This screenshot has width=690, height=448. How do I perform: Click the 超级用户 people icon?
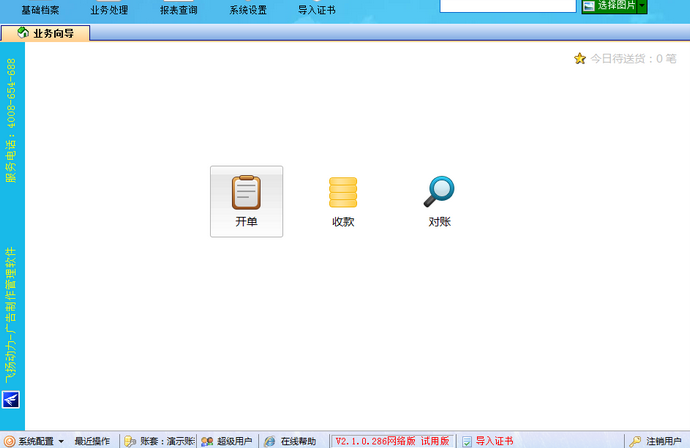point(207,441)
